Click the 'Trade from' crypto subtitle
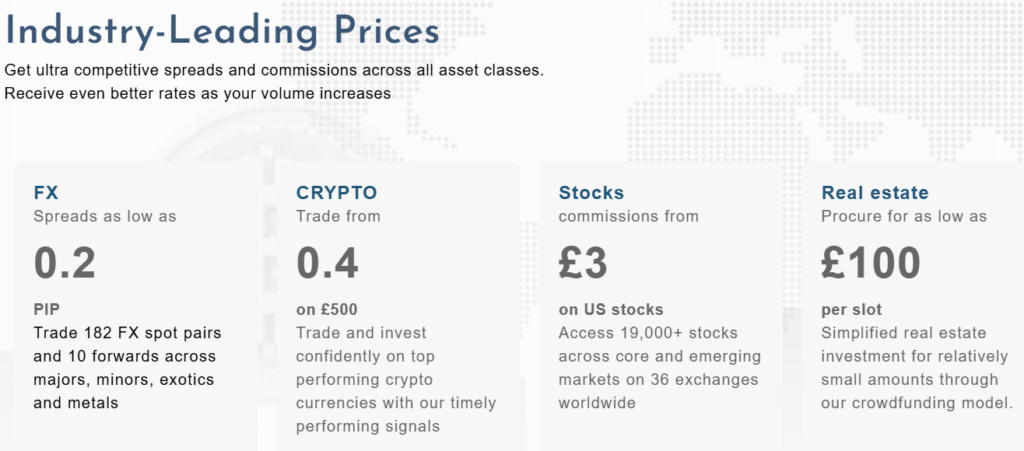The image size is (1024, 451). click(338, 216)
